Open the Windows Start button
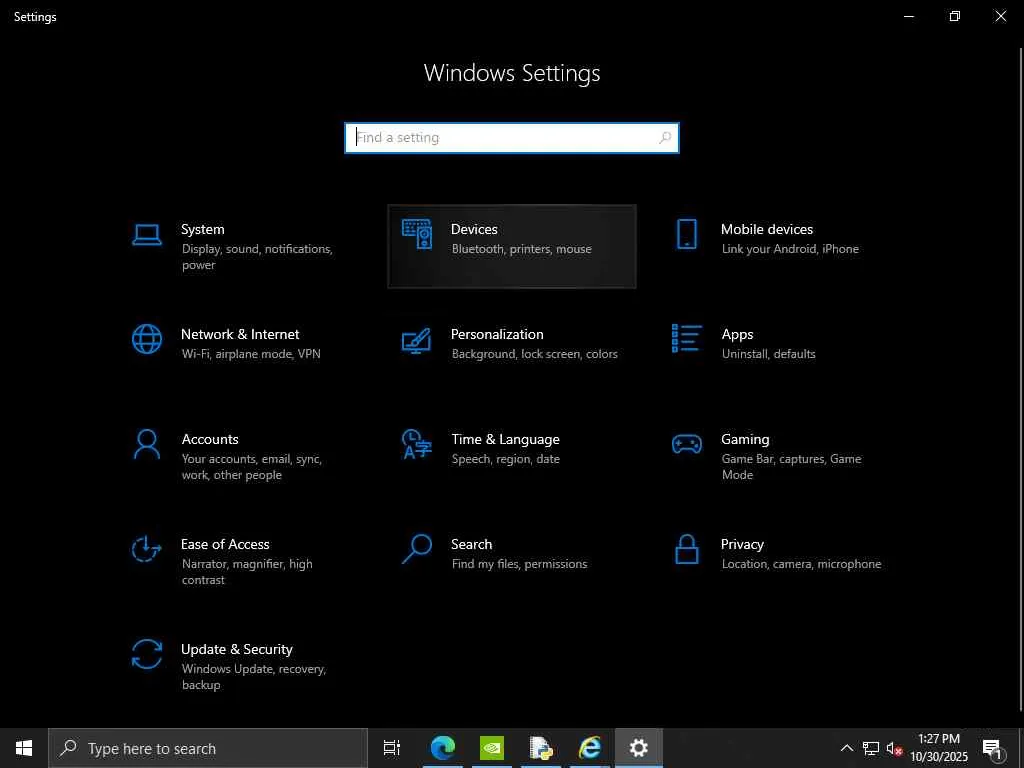The image size is (1024, 768). 24,748
